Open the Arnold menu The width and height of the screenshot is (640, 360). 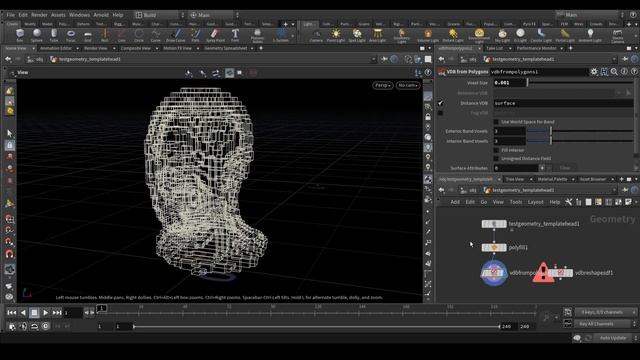[x=101, y=15]
